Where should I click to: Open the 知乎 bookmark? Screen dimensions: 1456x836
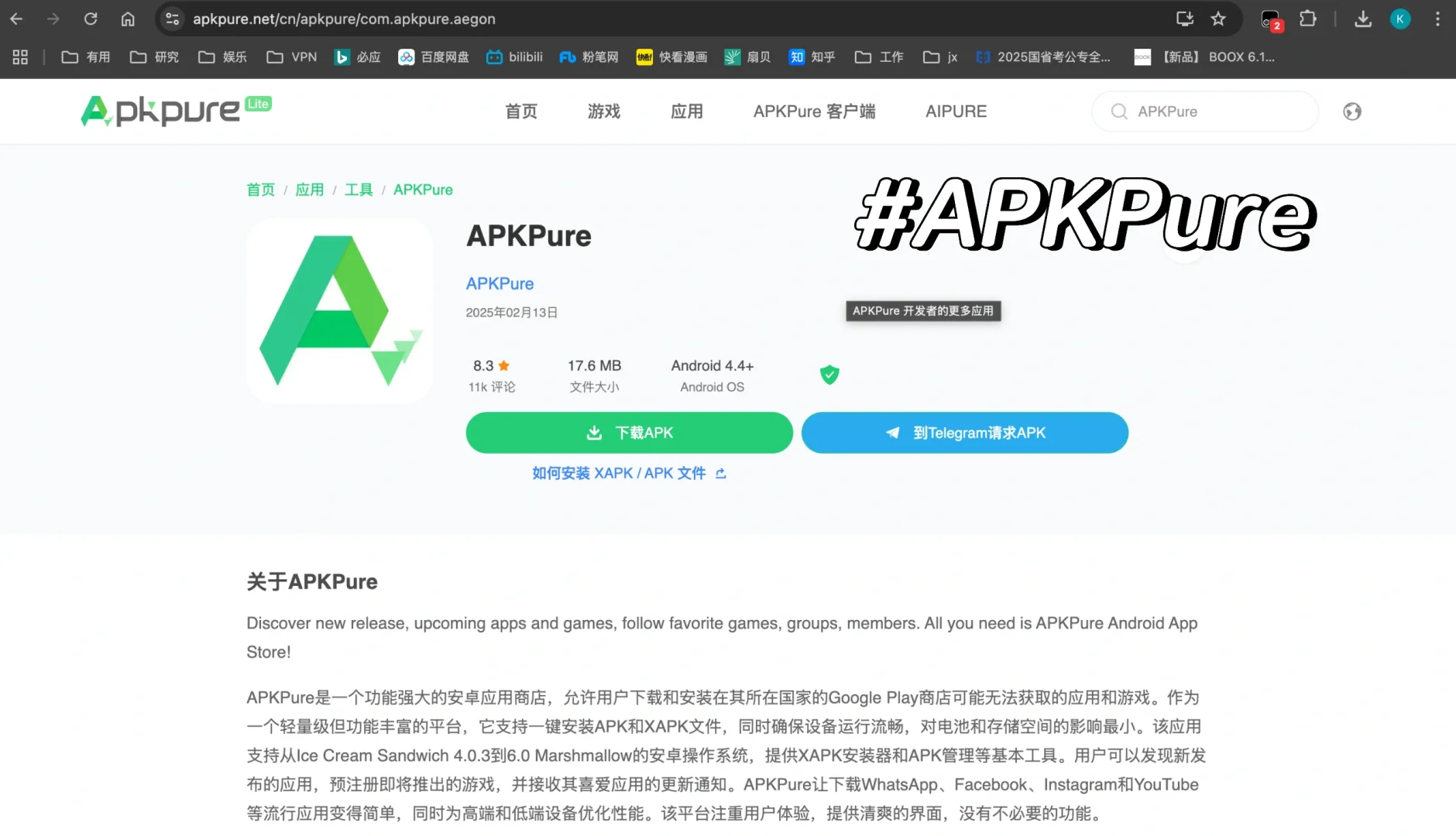[812, 57]
